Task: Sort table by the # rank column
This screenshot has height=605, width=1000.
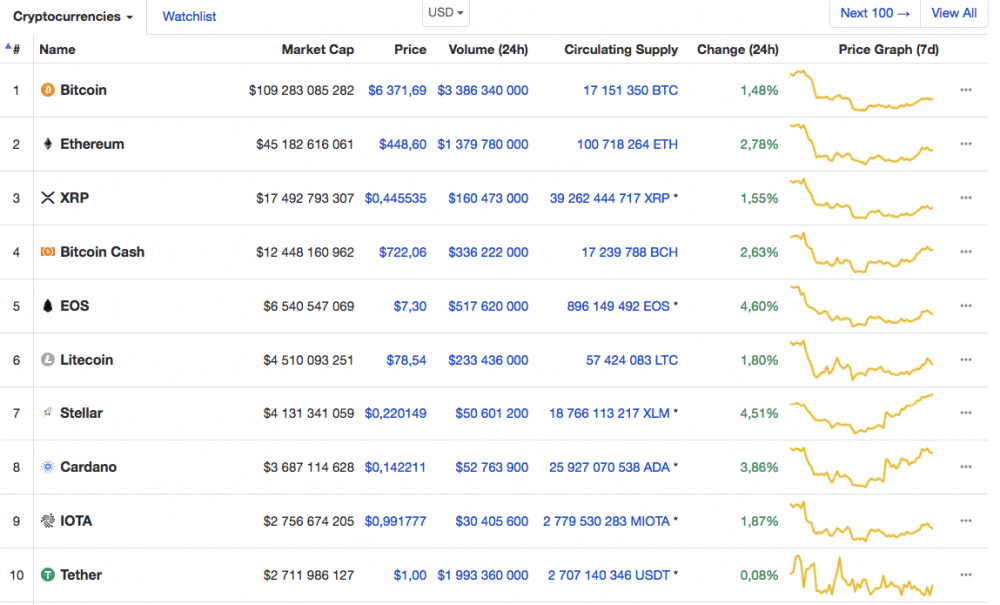Action: point(14,49)
